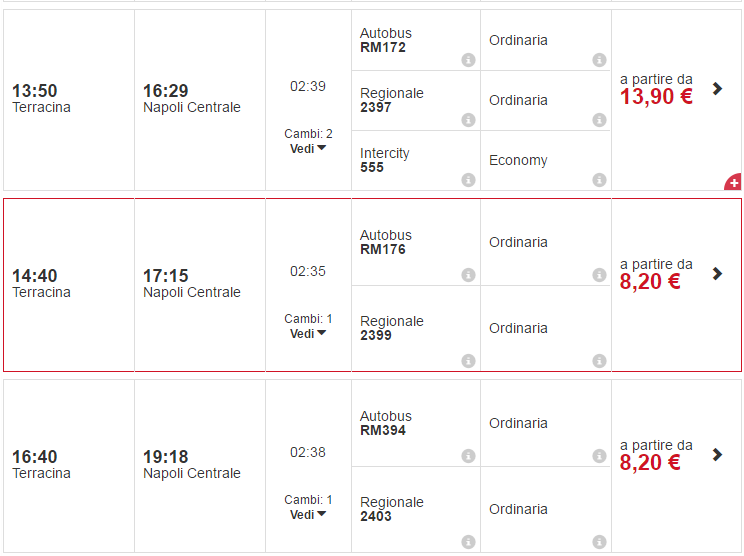
Task: Click info icon for Autobus RM394
Action: [468, 456]
